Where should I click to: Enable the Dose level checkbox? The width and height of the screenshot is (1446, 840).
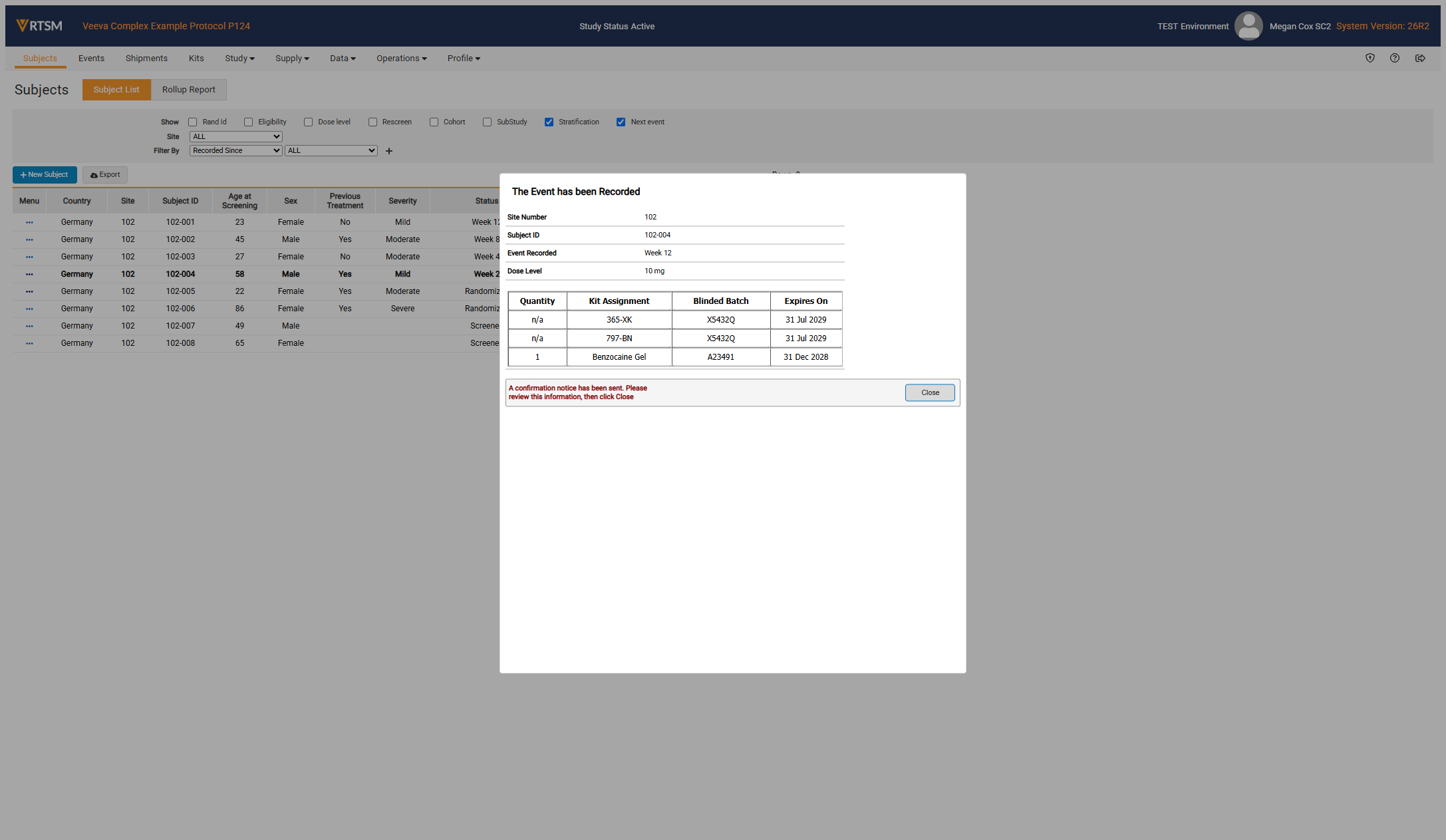[308, 122]
